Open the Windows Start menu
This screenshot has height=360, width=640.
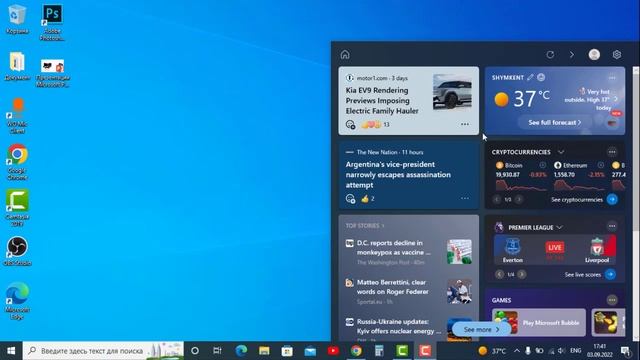(x=11, y=351)
